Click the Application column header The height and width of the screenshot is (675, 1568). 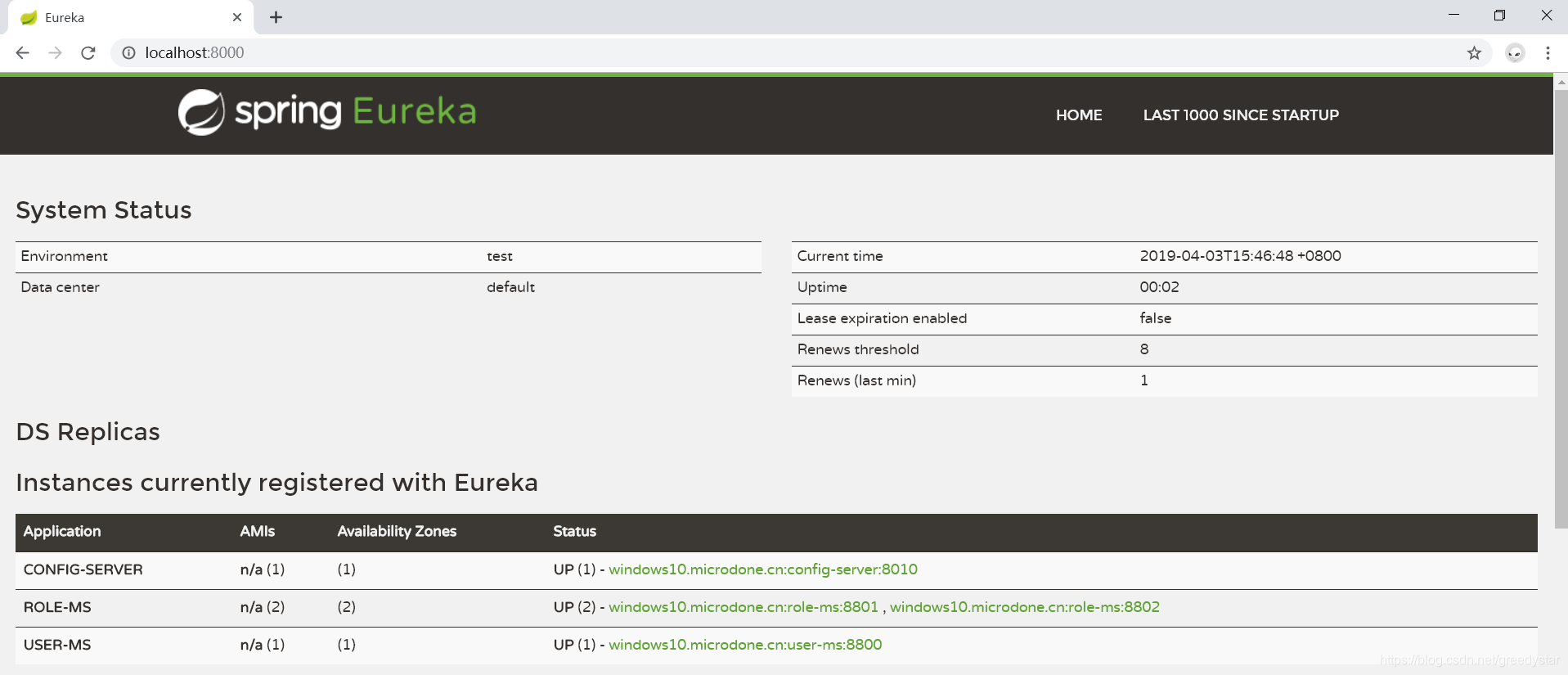click(x=62, y=531)
